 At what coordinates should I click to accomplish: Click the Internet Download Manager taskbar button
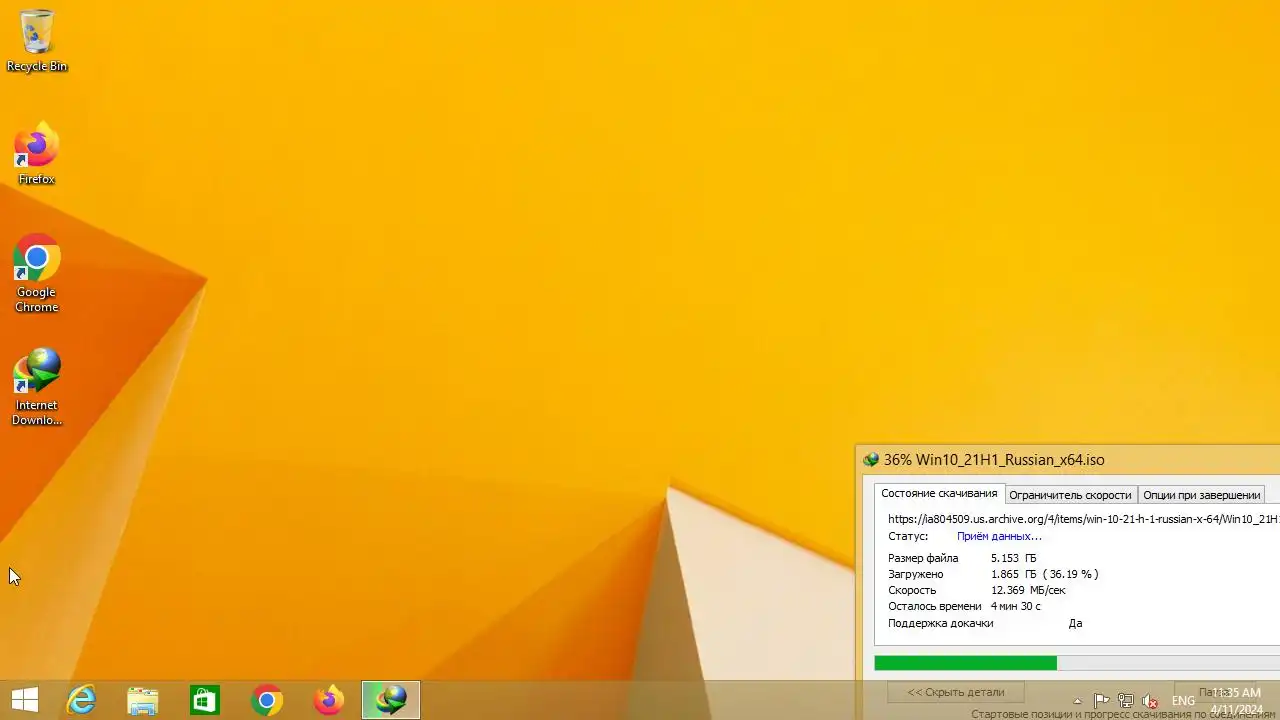[391, 700]
